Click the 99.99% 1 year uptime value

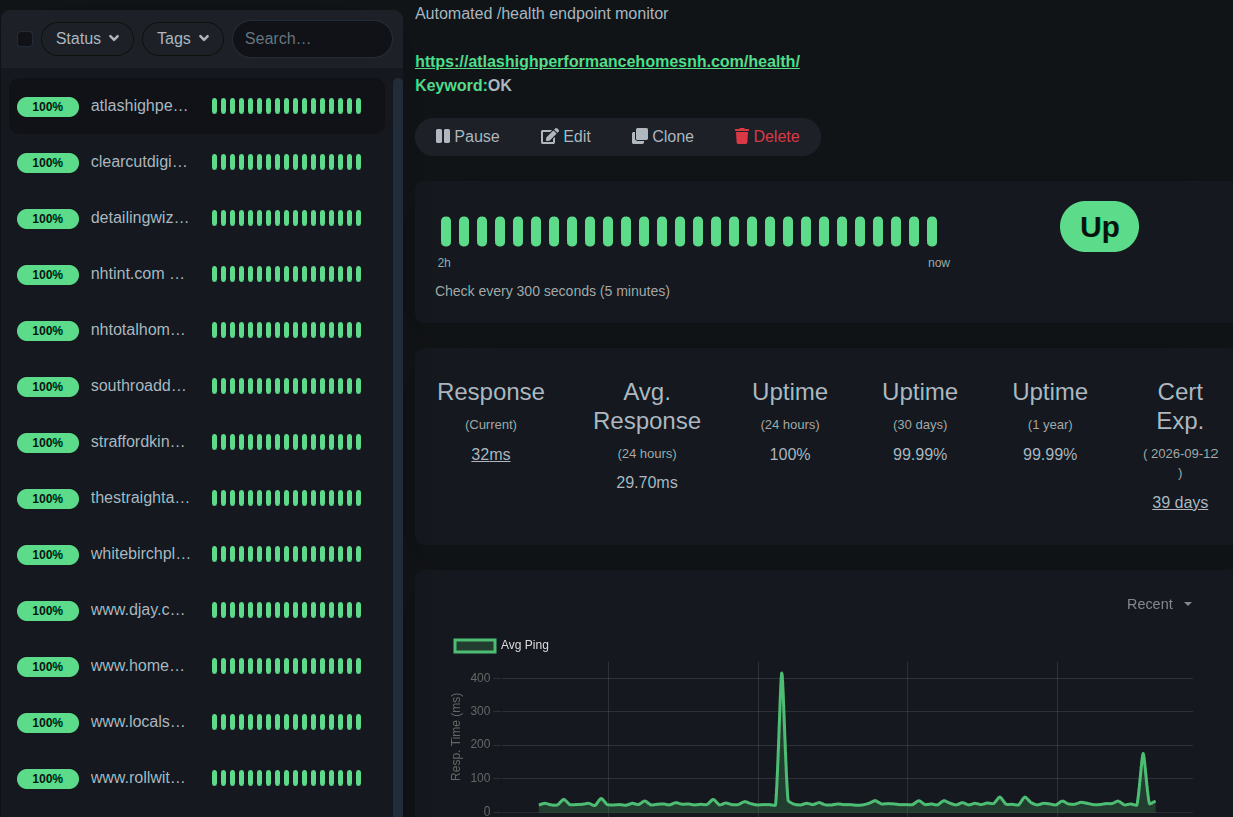1050,455
